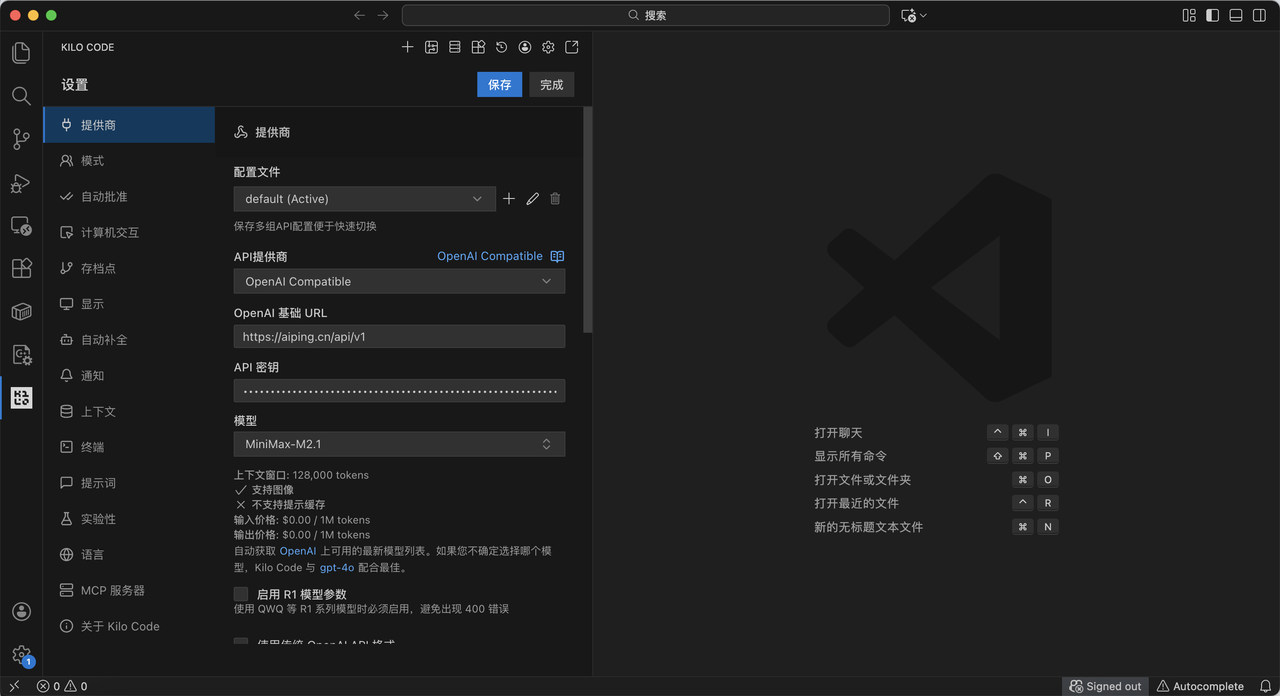Switch to the 模式 settings section
Viewport: 1280px width, 696px height.
129,160
